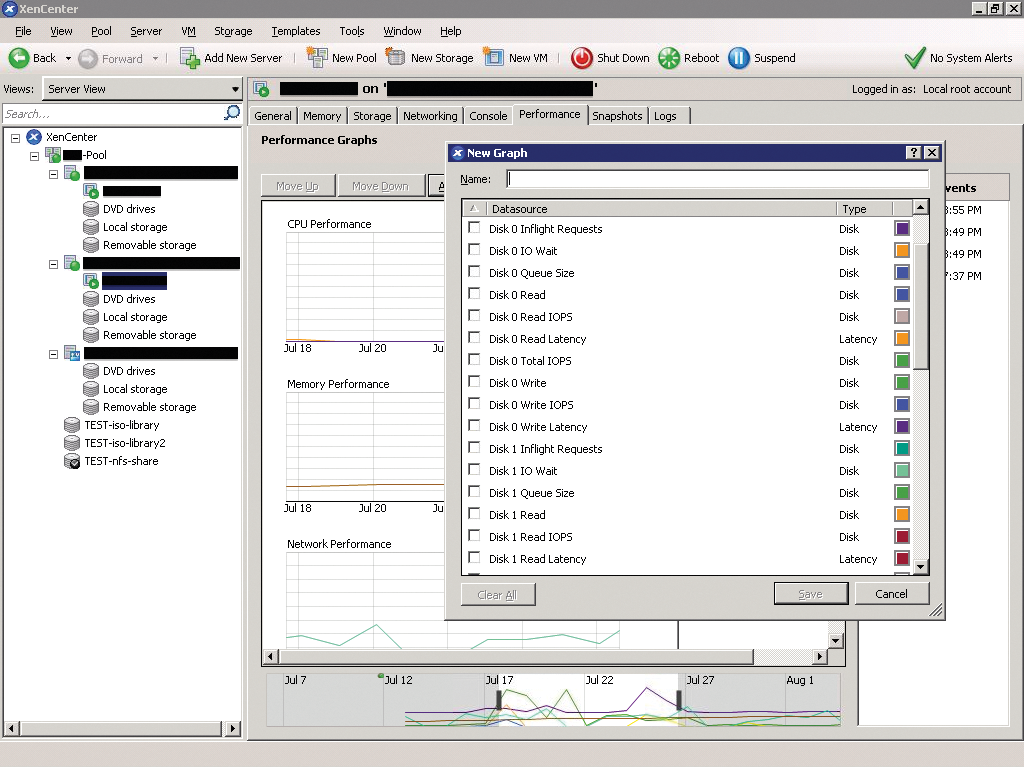The image size is (1024, 767).
Task: Click the New Pool toolbar icon
Action: coord(319,57)
